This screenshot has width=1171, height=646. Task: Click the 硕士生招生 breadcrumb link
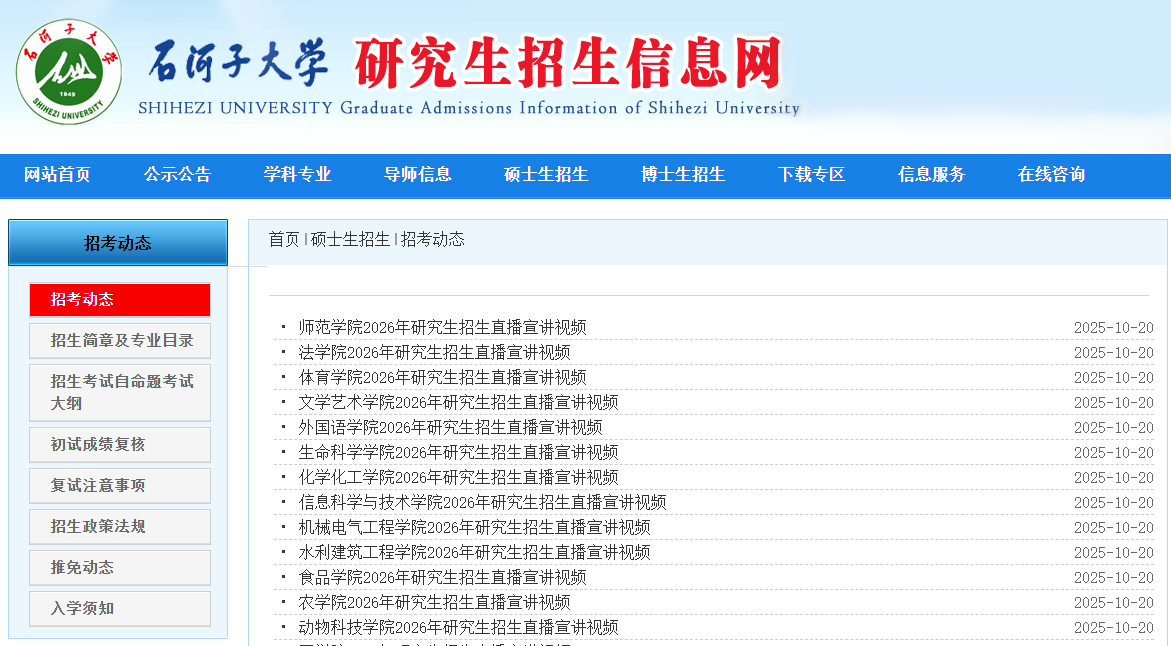point(350,239)
